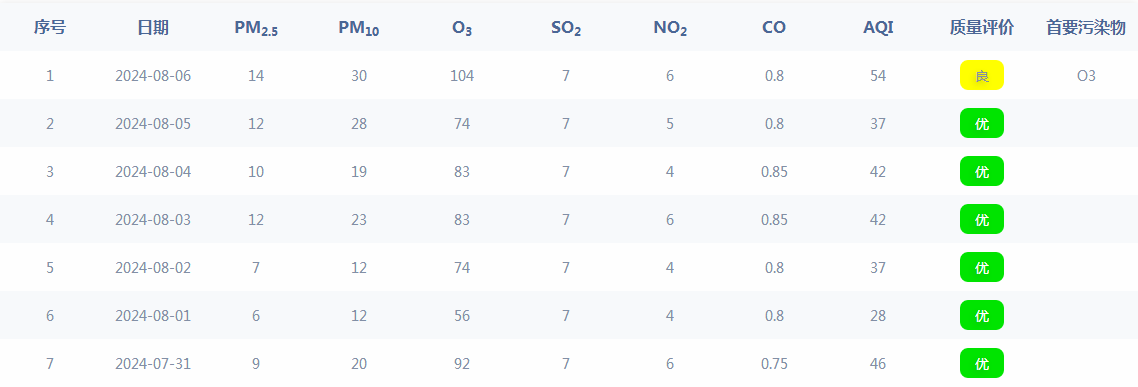Image resolution: width=1138 pixels, height=387 pixels.
Task: Click the O3 primary pollutant cell
Action: 1086,76
